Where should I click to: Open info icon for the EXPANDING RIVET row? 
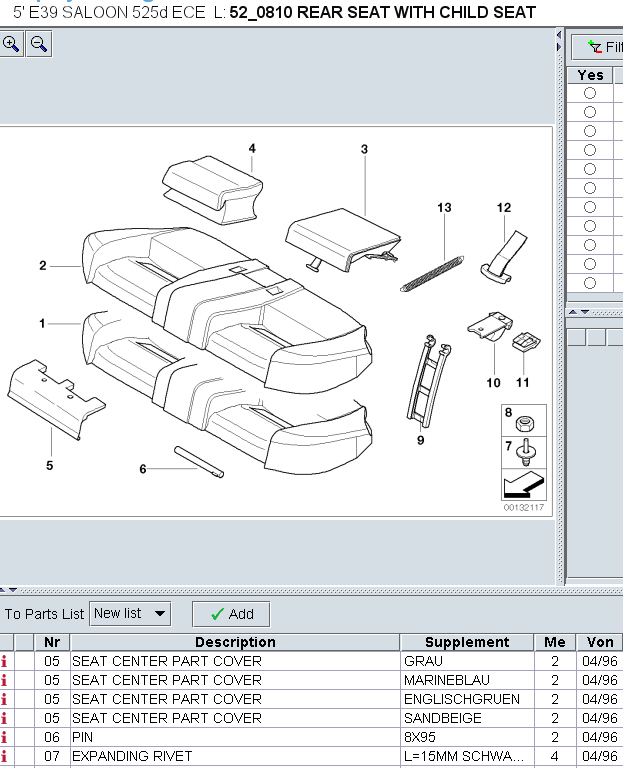coord(4,756)
